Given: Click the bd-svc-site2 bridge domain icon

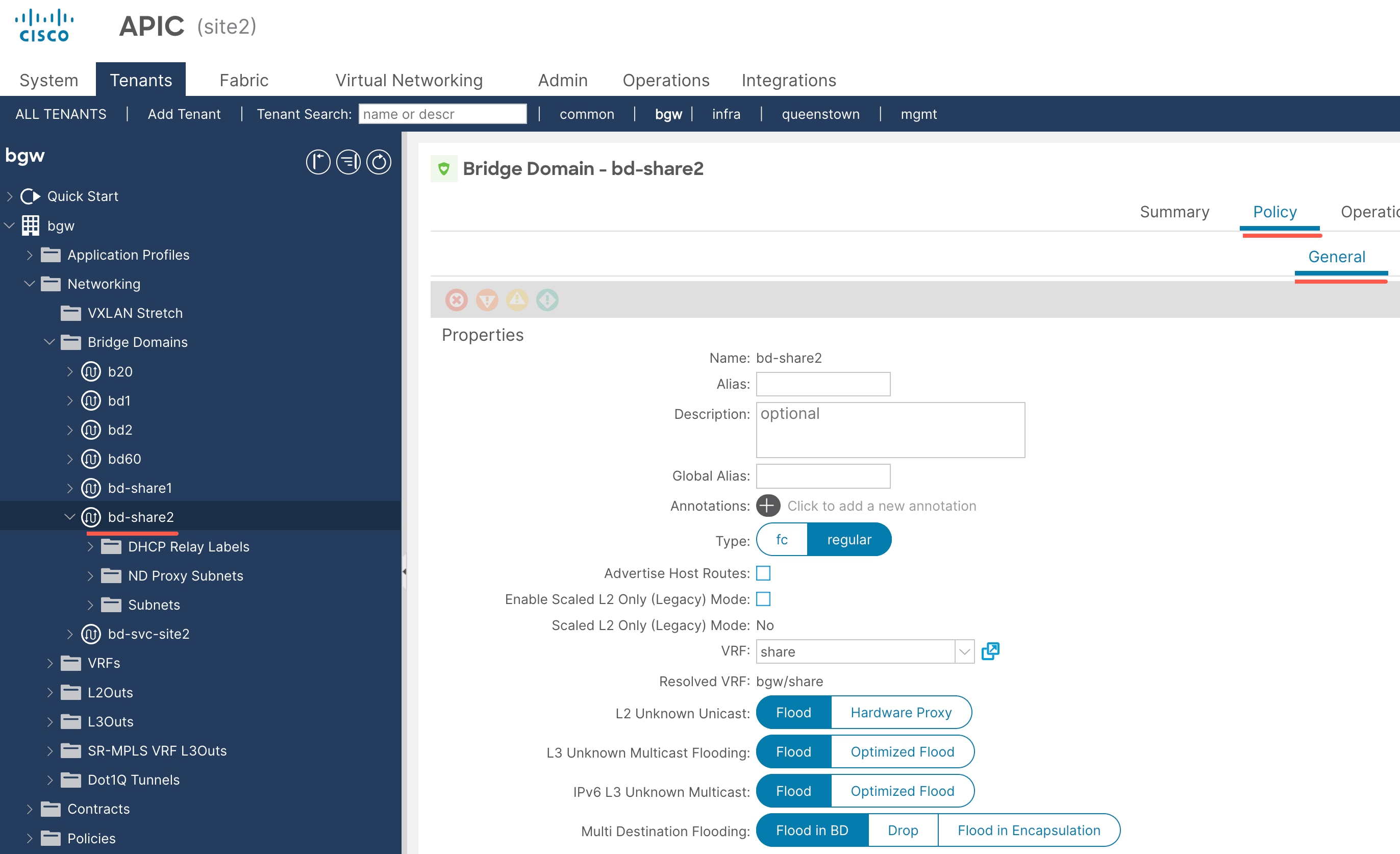Looking at the screenshot, I should coord(91,634).
